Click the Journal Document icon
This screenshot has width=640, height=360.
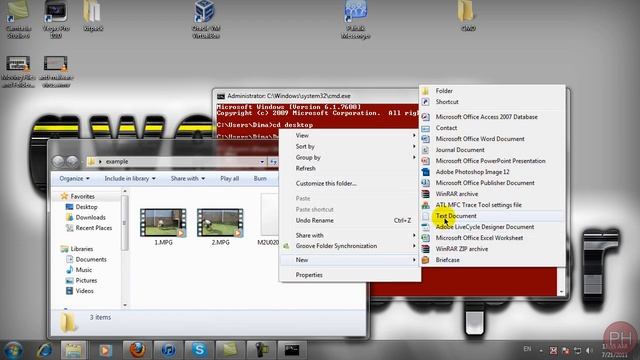pos(425,150)
